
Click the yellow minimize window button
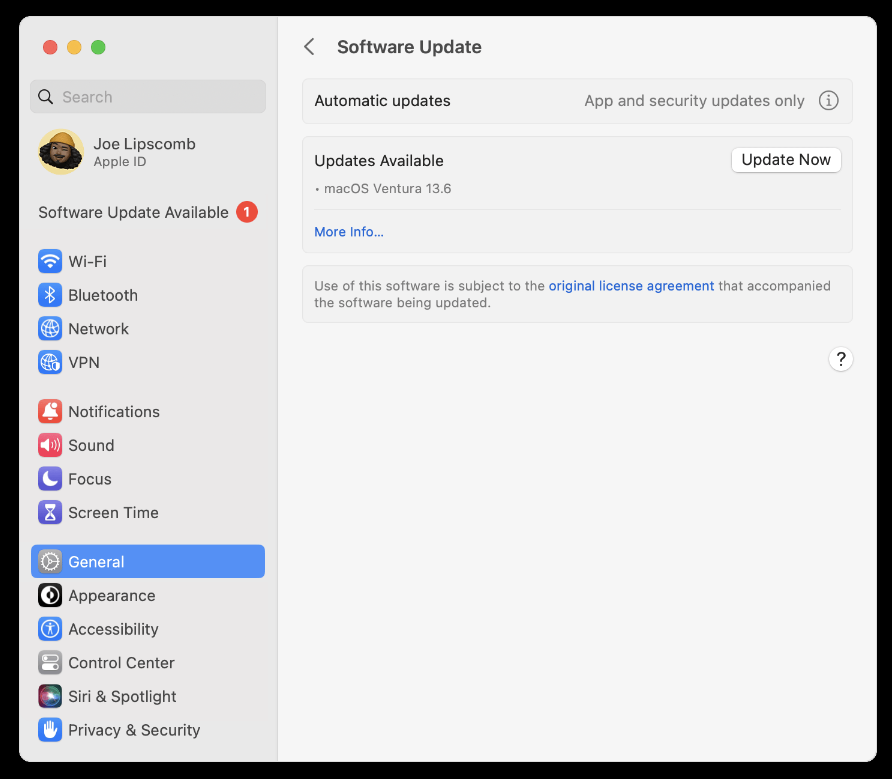click(74, 47)
